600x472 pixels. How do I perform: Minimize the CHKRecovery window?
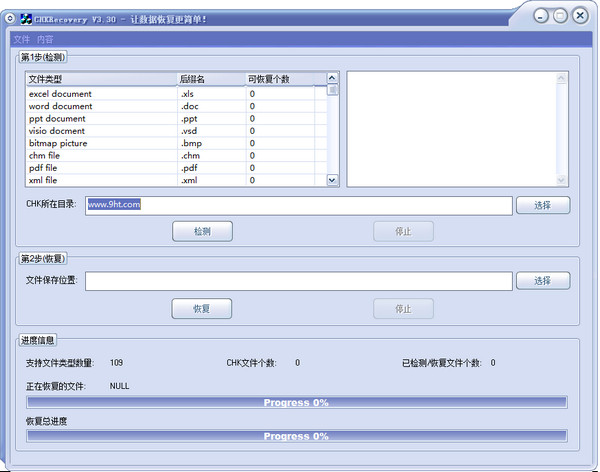pyautogui.click(x=541, y=16)
